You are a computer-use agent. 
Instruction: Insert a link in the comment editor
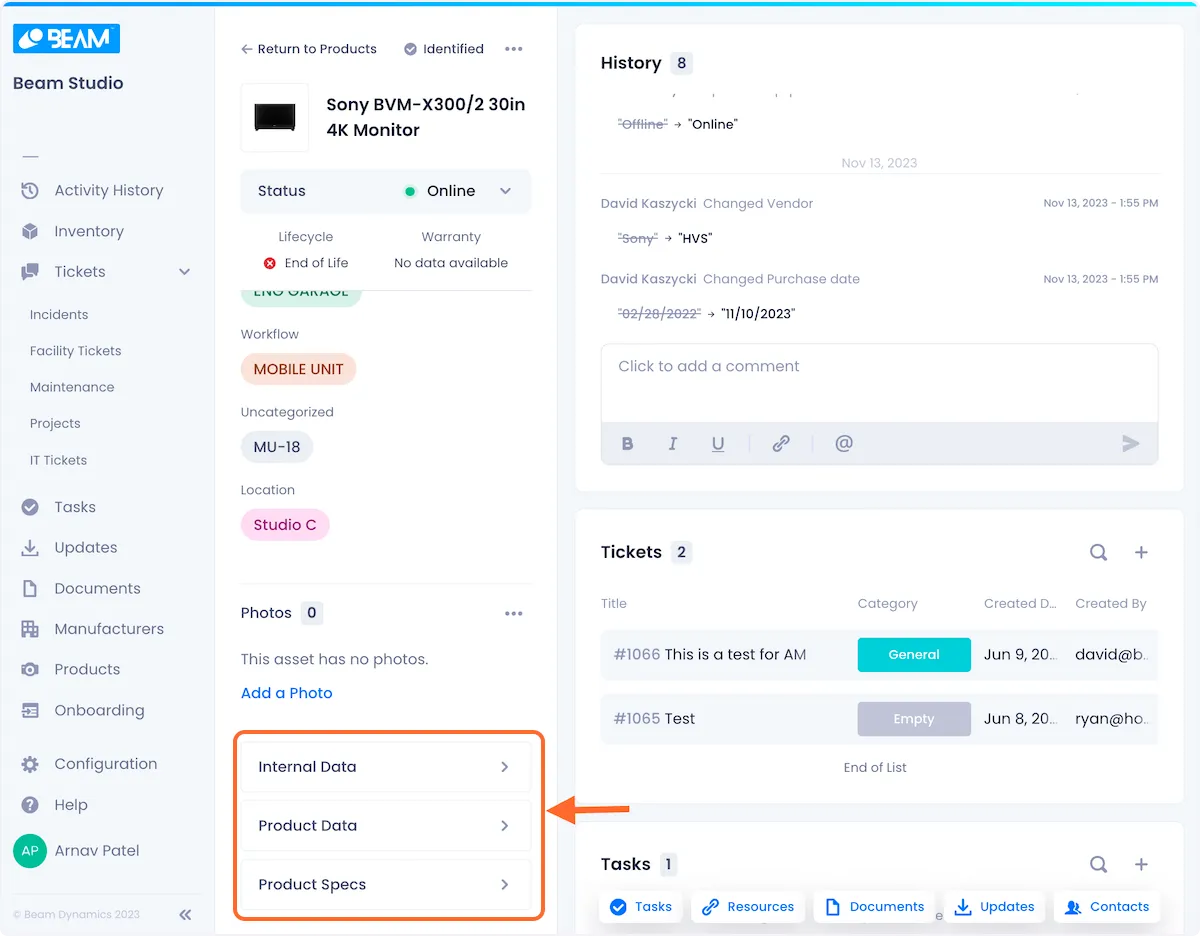coord(781,444)
